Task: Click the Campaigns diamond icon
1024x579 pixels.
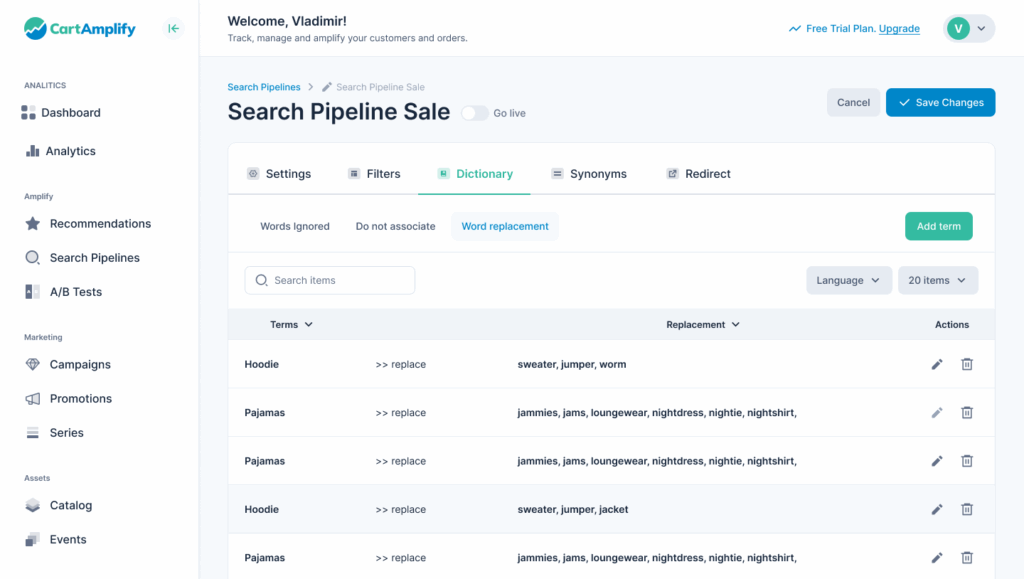Action: click(33, 365)
